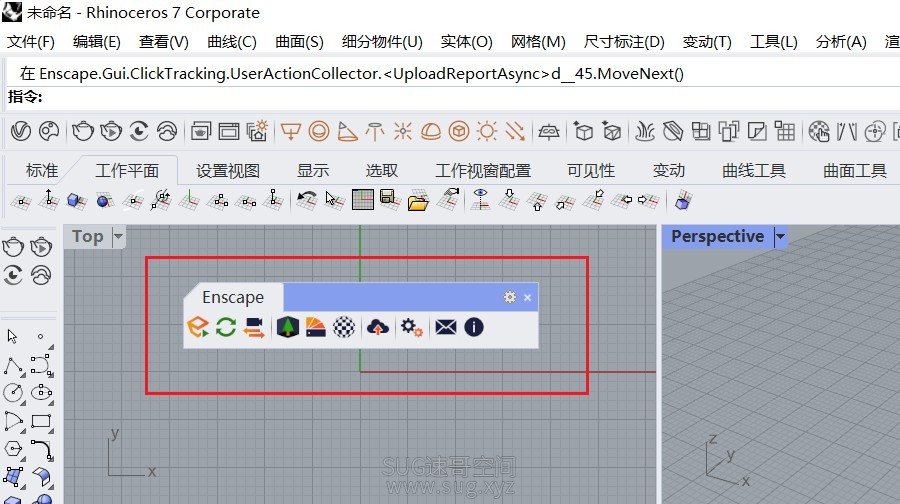Open 实体(O) menu
Viewport: 900px width, 504px height.
pos(467,42)
